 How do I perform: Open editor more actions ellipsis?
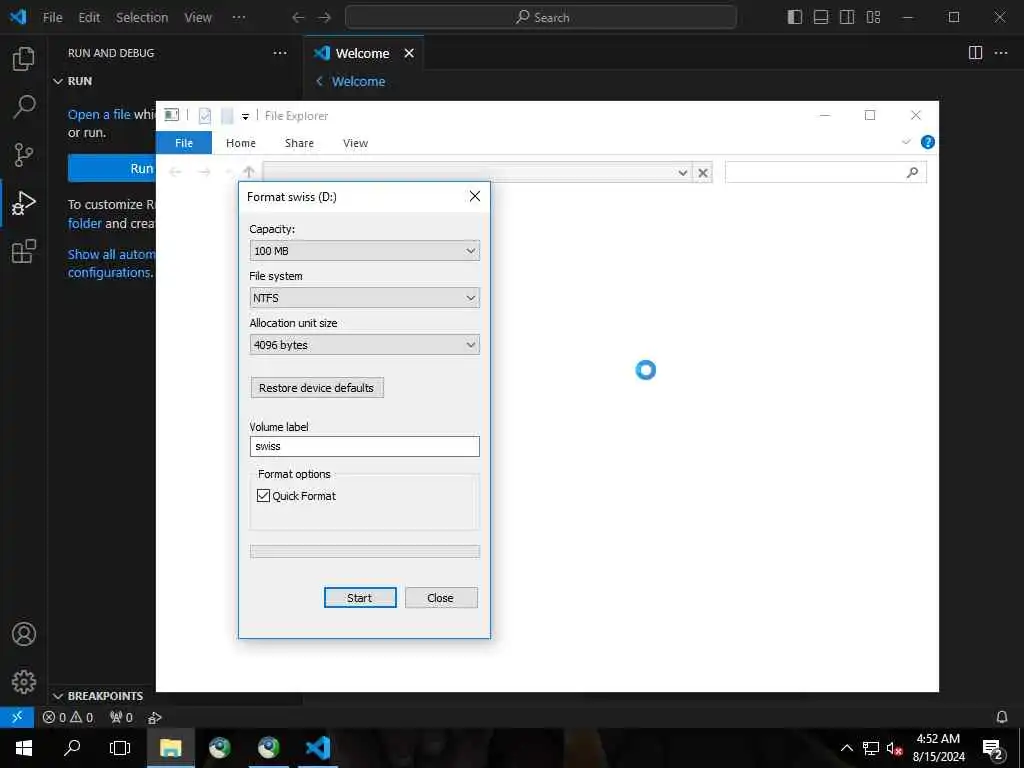coord(1000,53)
